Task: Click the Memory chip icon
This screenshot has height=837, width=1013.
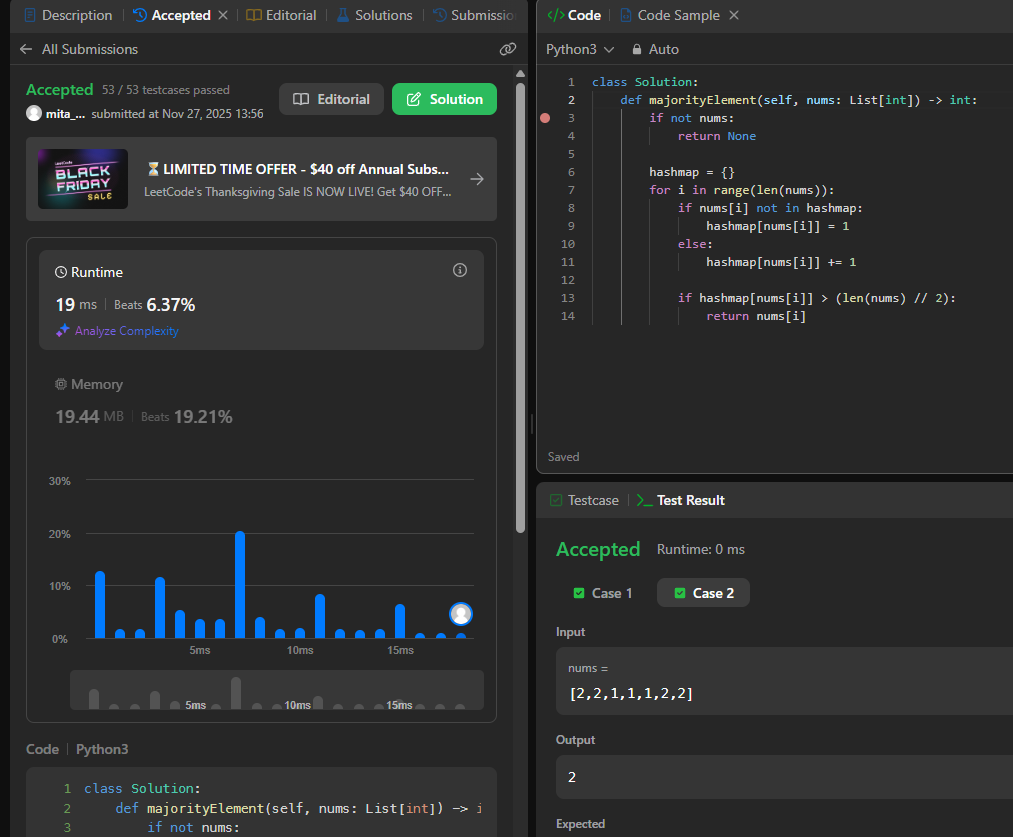Action: (61, 384)
